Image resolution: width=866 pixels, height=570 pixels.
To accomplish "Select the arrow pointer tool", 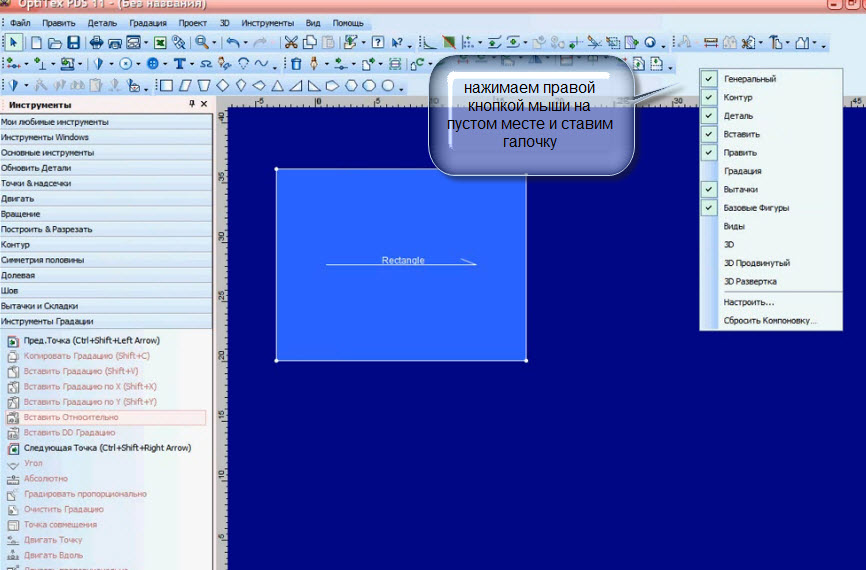I will click(14, 43).
